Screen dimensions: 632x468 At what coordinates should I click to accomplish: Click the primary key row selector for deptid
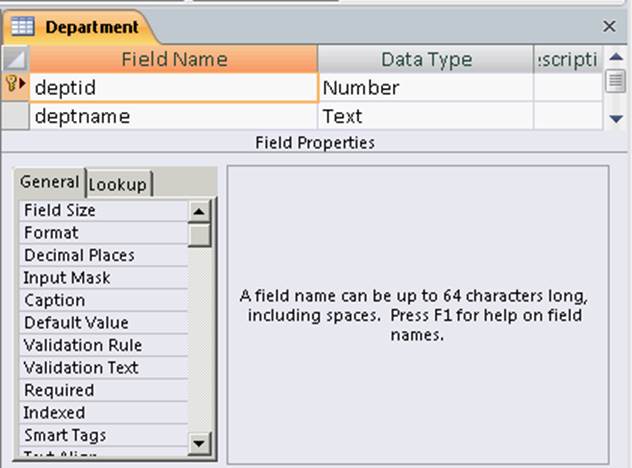click(x=15, y=88)
